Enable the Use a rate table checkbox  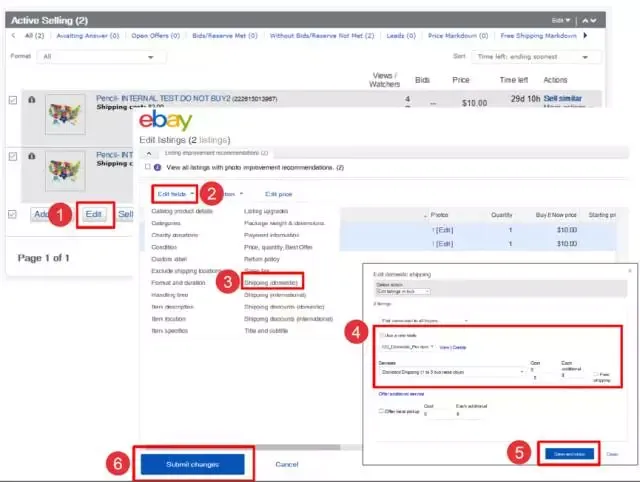click(382, 335)
